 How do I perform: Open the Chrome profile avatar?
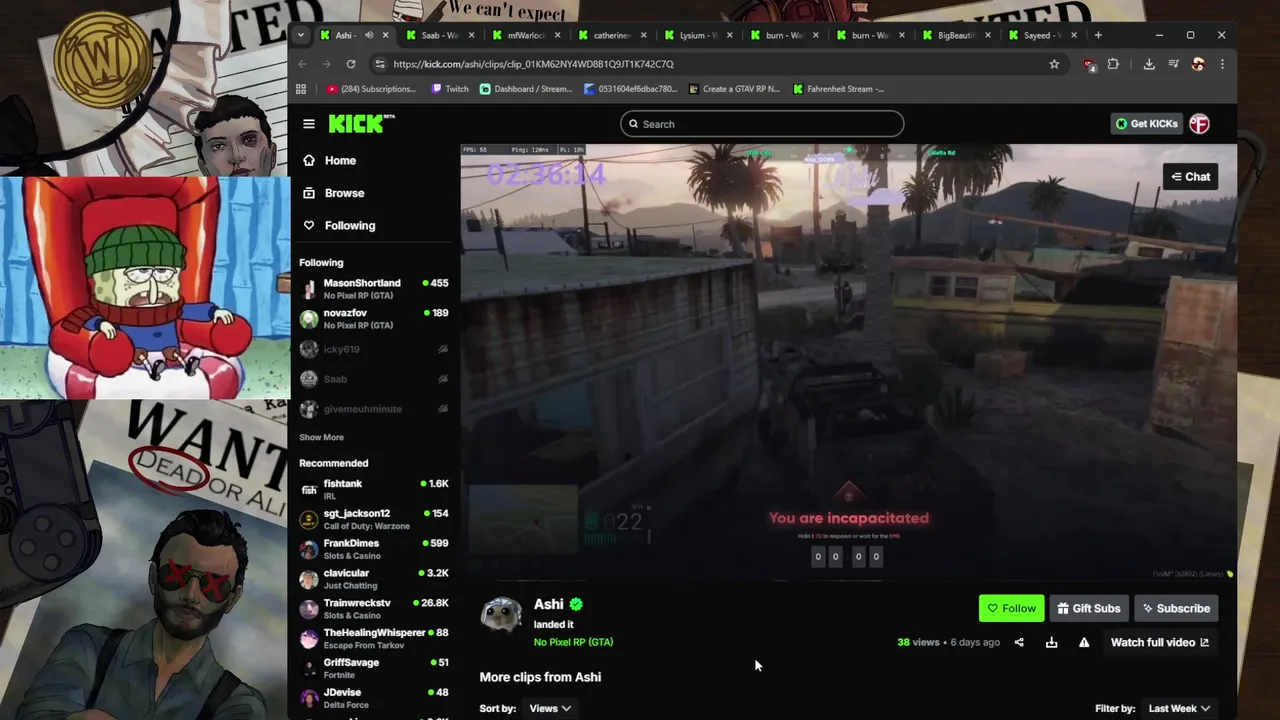point(1198,64)
